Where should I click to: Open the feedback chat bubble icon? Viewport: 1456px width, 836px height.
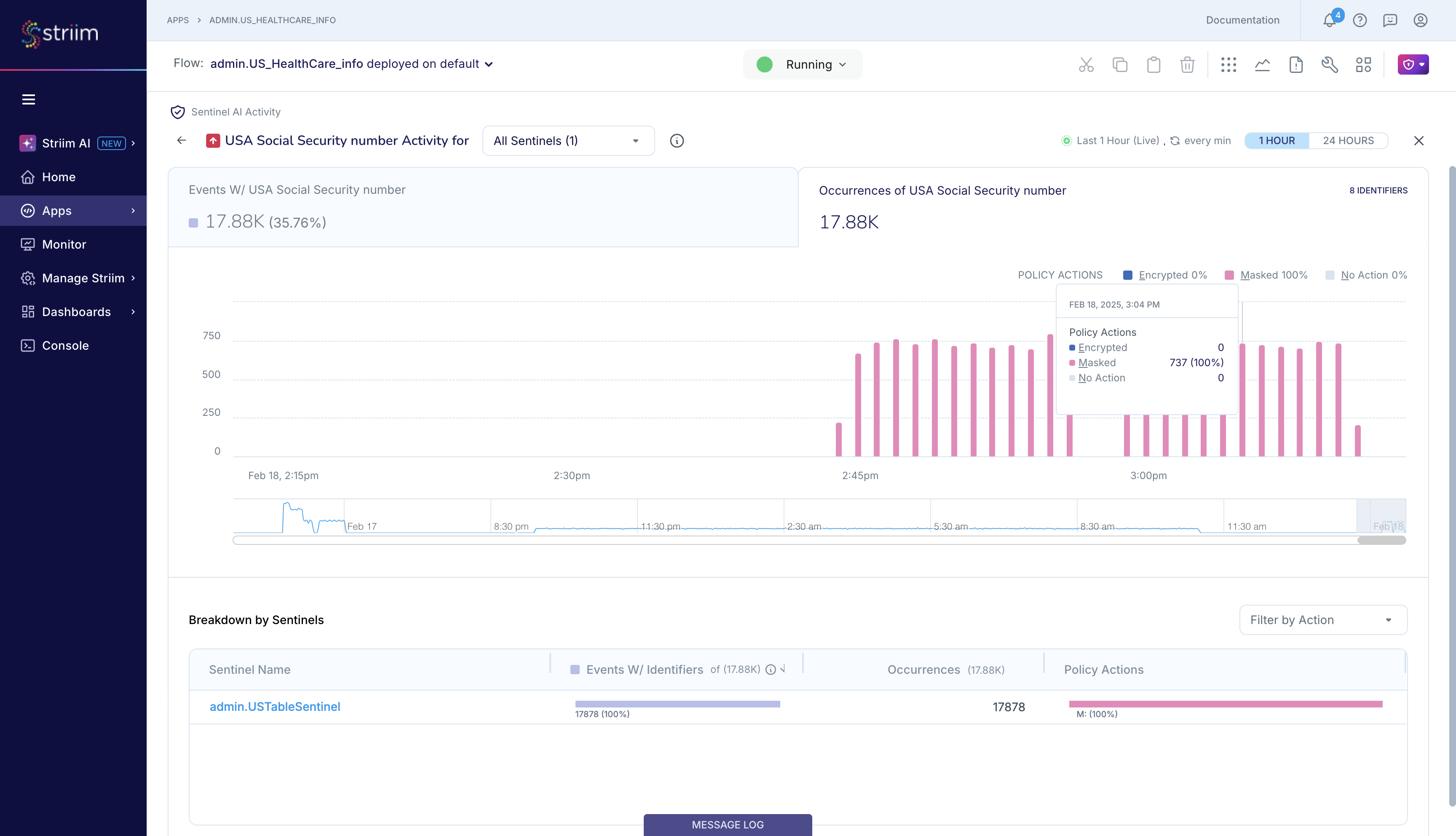pos(1390,20)
